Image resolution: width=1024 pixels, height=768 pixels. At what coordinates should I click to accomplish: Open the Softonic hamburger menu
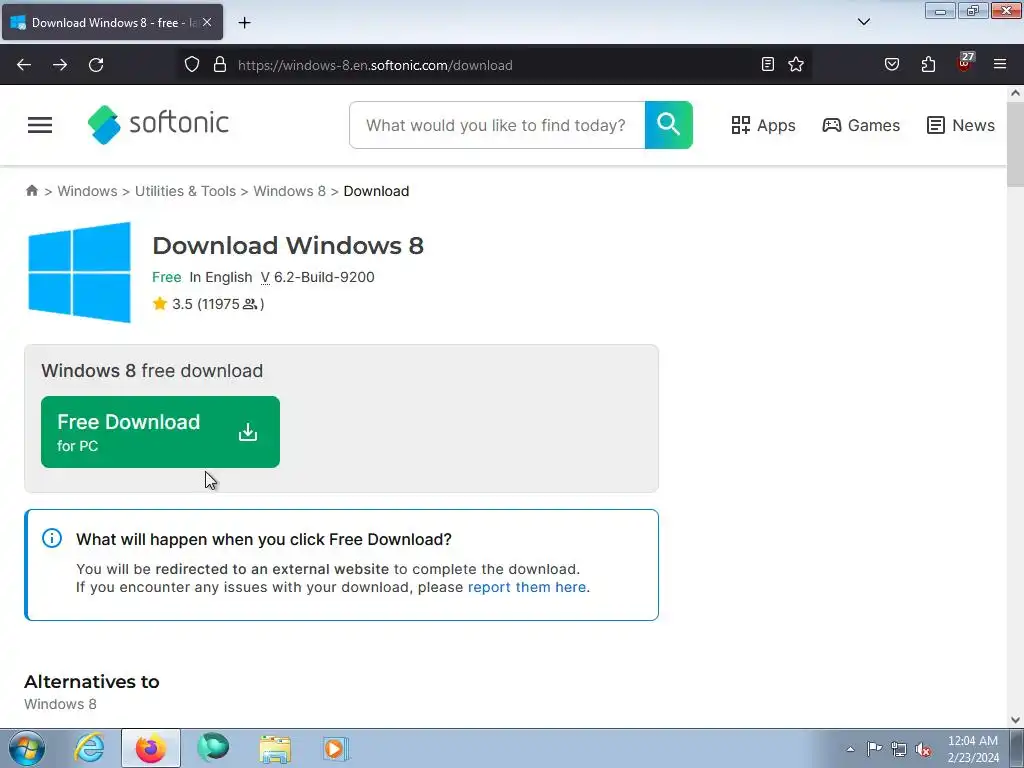point(40,125)
